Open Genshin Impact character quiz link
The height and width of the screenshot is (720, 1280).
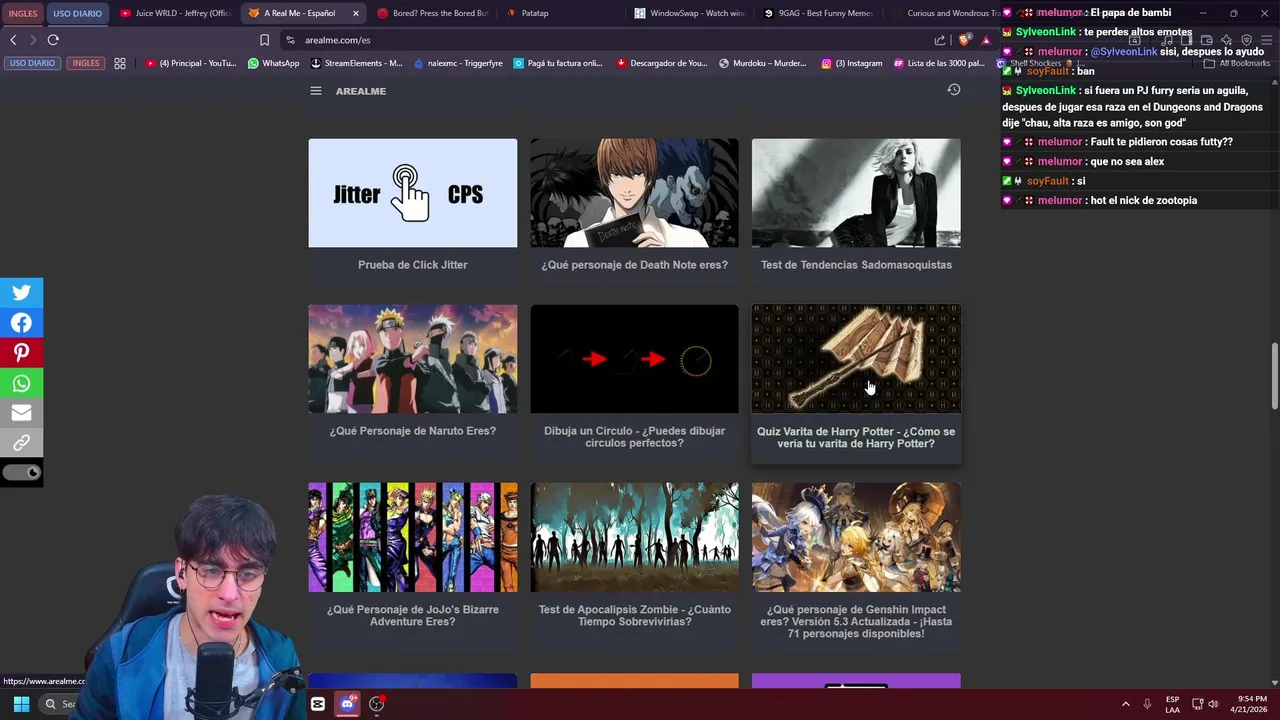[856, 622]
